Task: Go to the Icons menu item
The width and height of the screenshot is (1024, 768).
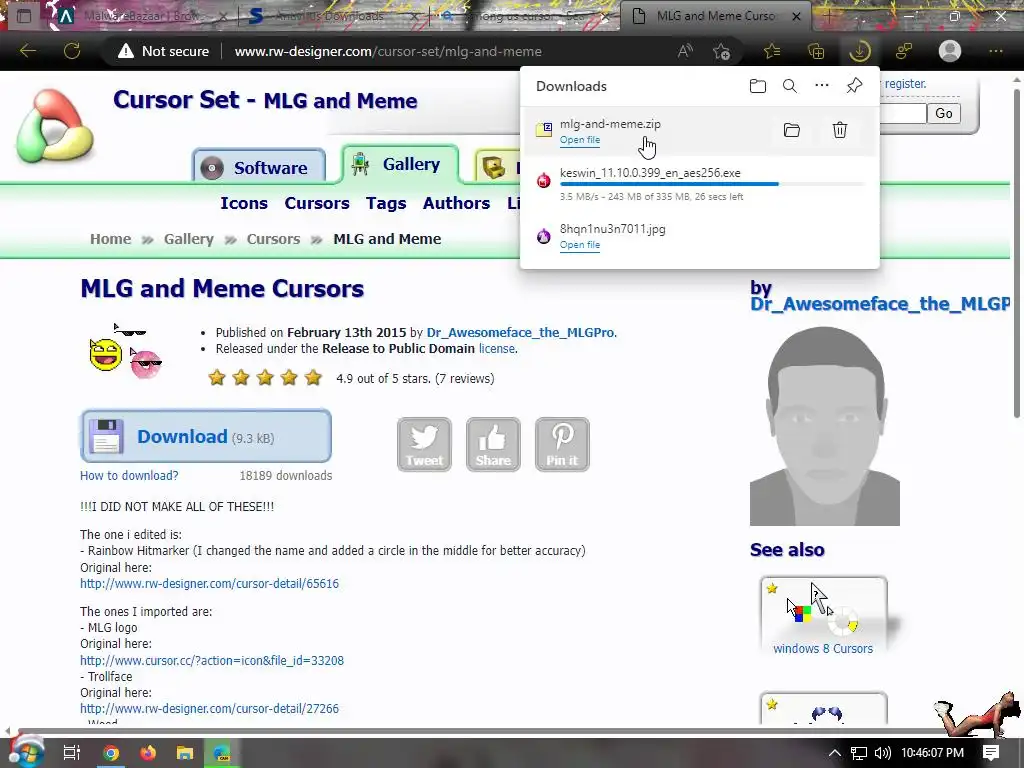Action: click(x=244, y=203)
